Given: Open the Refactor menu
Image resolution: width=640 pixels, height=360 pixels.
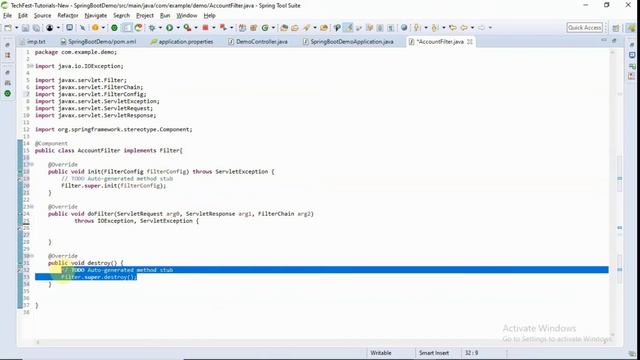Looking at the screenshot, I should [68, 16].
